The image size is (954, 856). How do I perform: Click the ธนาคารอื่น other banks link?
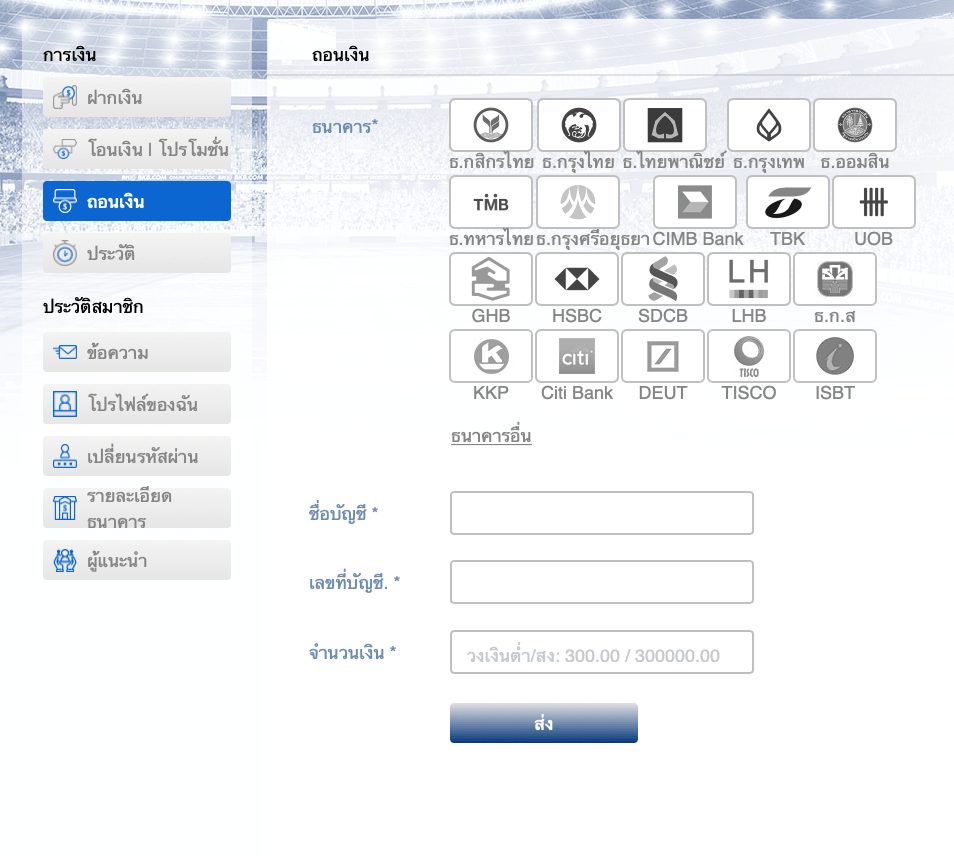point(491,437)
